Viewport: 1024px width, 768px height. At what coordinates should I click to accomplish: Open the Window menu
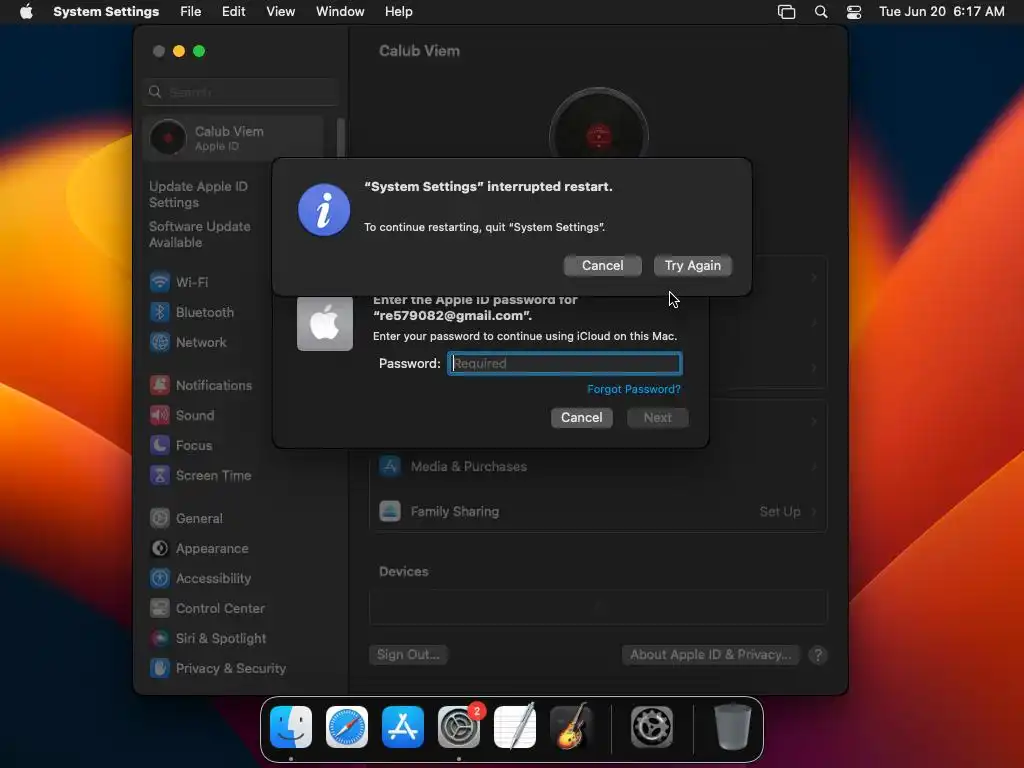tap(340, 12)
